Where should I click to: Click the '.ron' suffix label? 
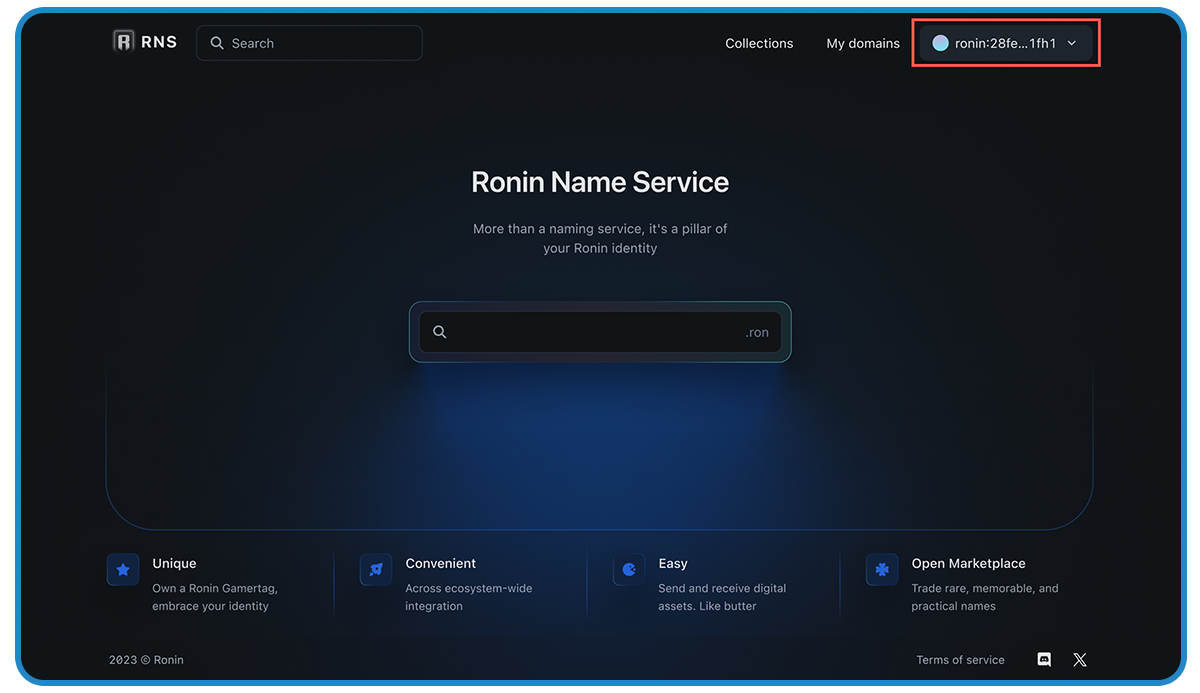point(757,332)
